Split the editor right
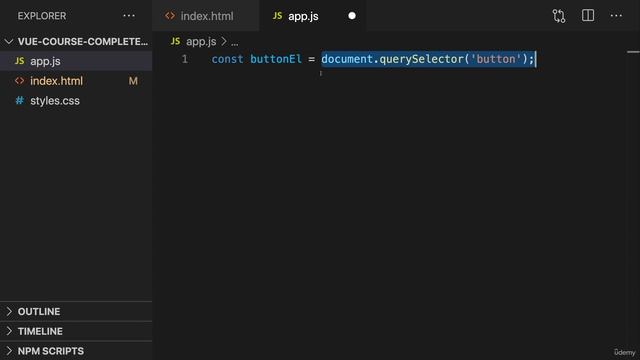 [588, 16]
